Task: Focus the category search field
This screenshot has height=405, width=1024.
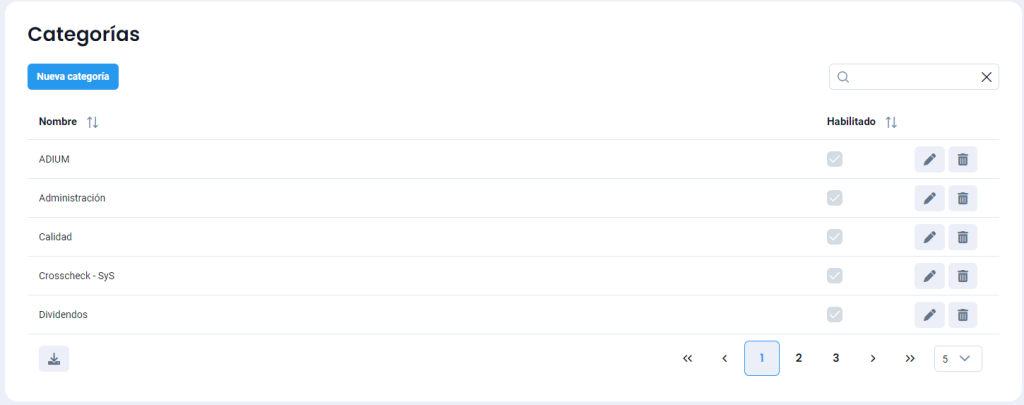Action: pos(912,77)
